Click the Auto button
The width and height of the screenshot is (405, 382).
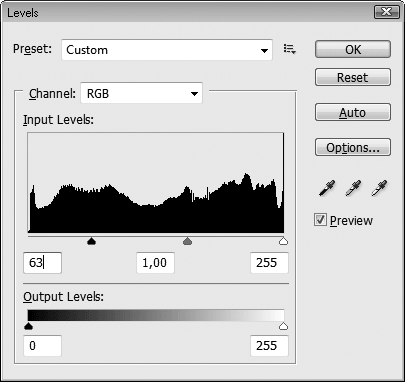[x=353, y=112]
